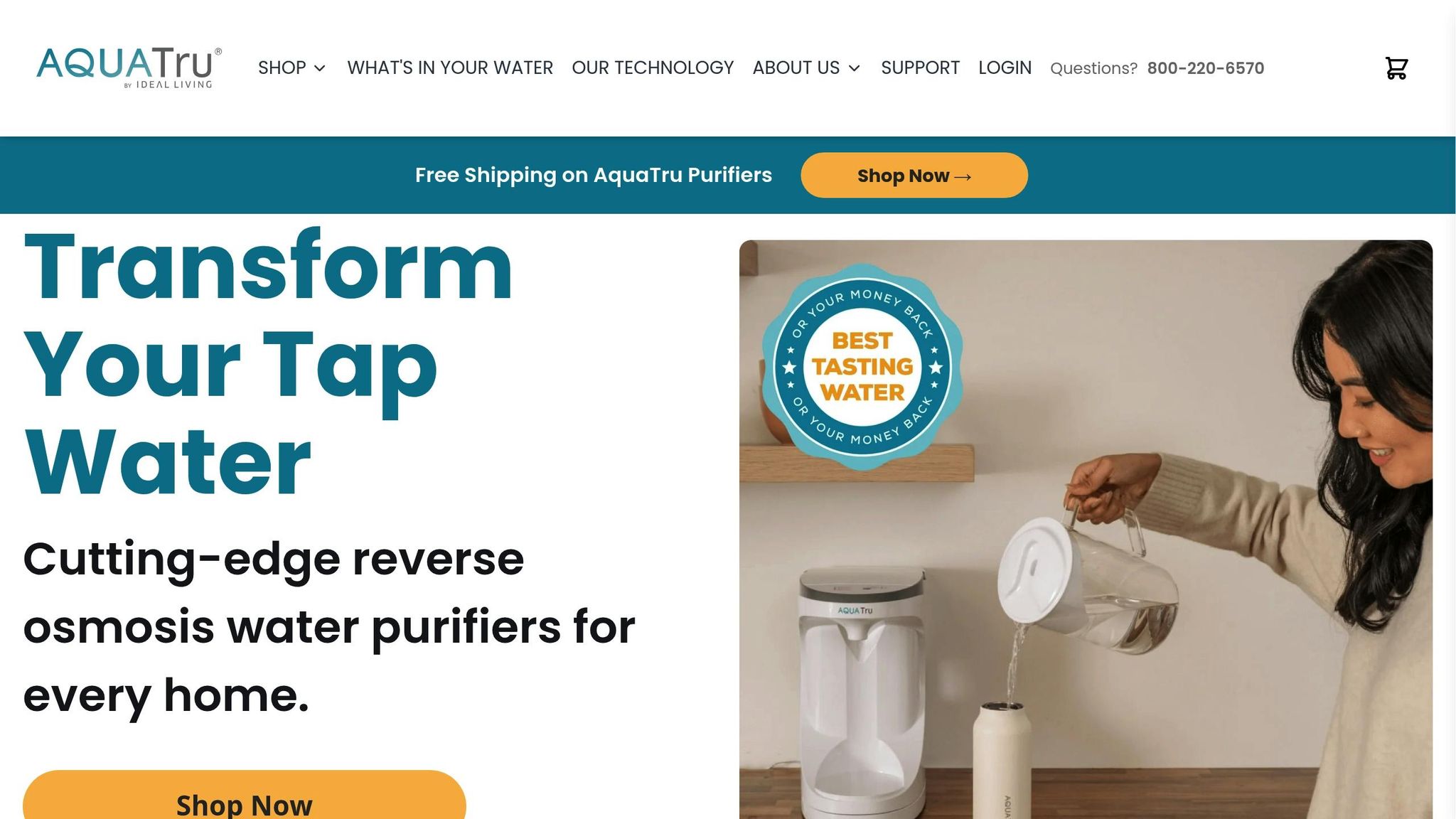Open the SUPPORT menu item
1456x819 pixels.
point(920,68)
